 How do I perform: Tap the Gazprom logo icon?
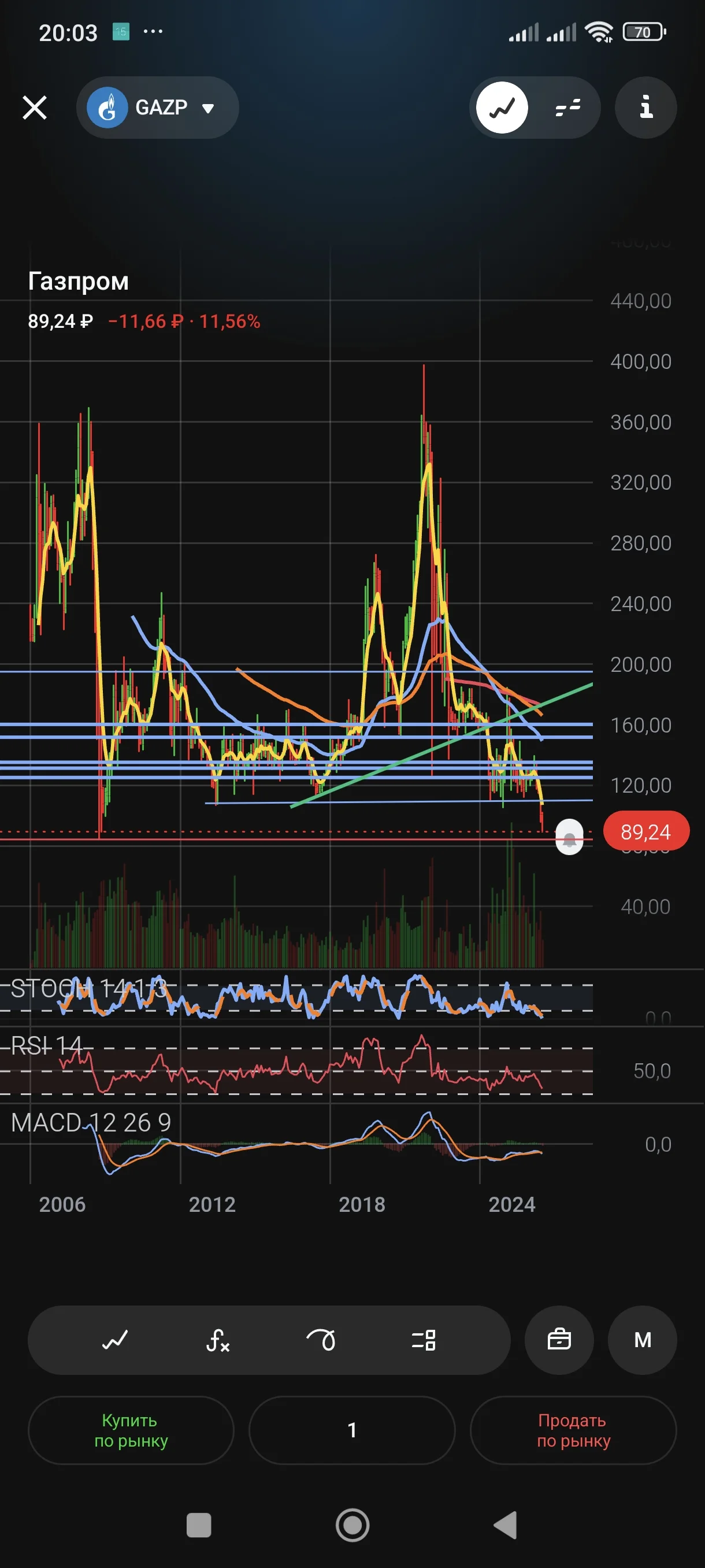pyautogui.click(x=107, y=108)
